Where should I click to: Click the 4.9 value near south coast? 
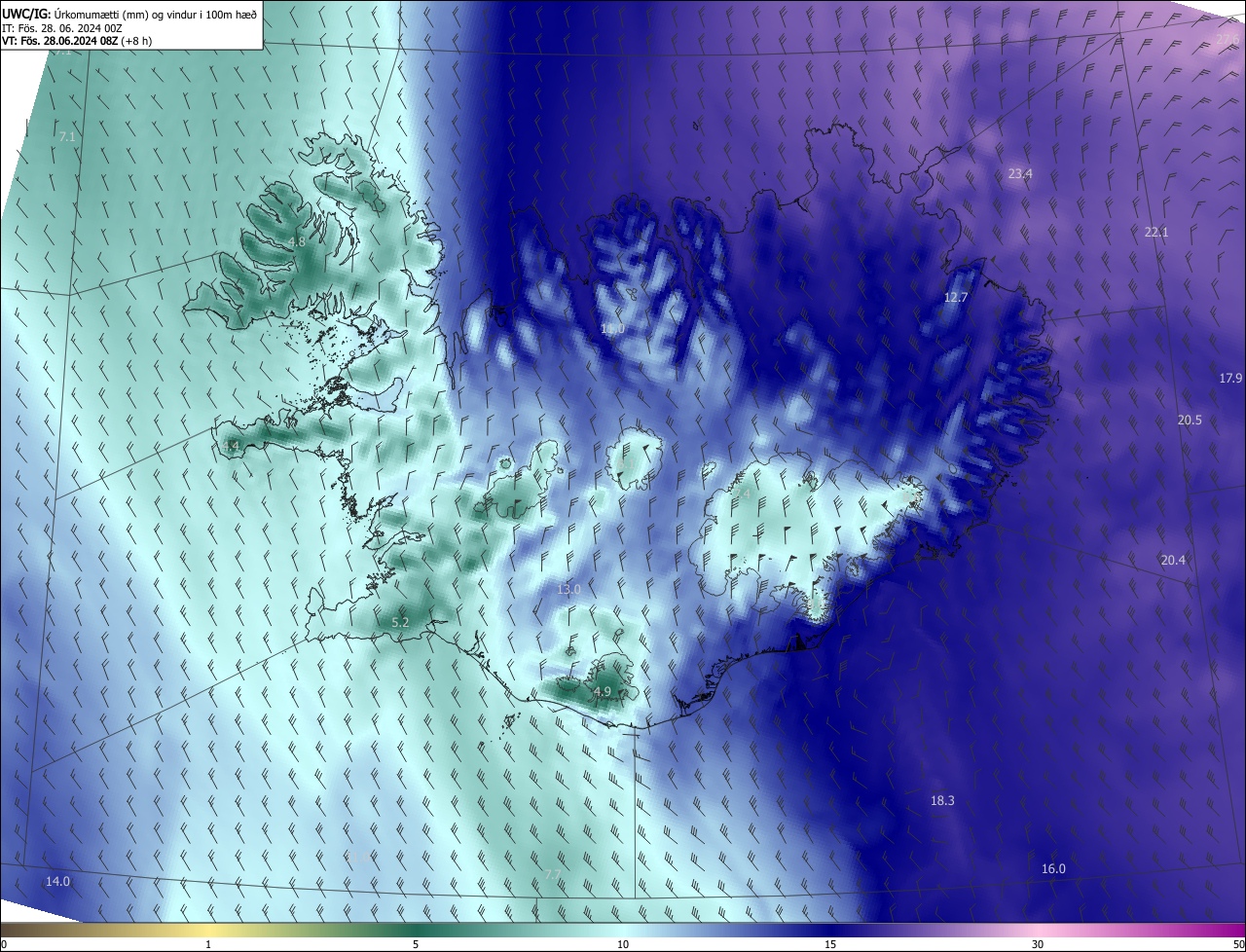[603, 692]
